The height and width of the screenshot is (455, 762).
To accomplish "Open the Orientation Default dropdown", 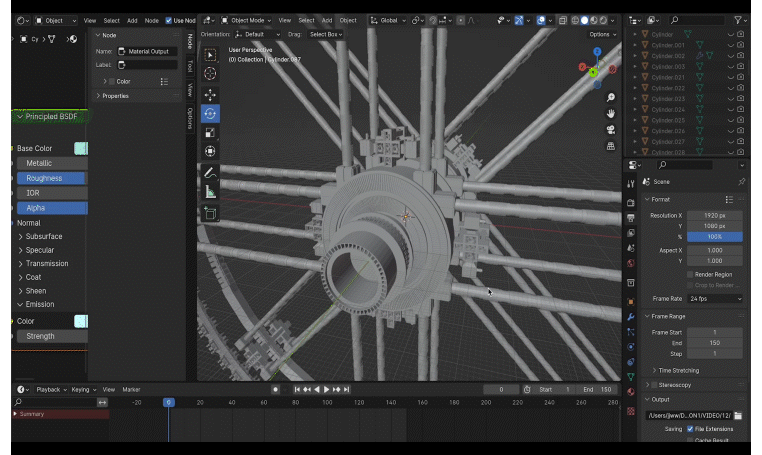I will click(258, 35).
